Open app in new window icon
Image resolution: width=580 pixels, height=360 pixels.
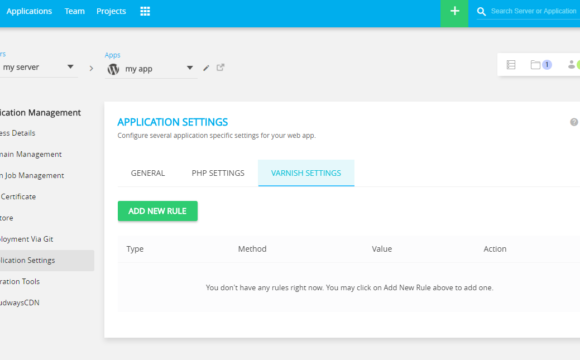pyautogui.click(x=220, y=67)
